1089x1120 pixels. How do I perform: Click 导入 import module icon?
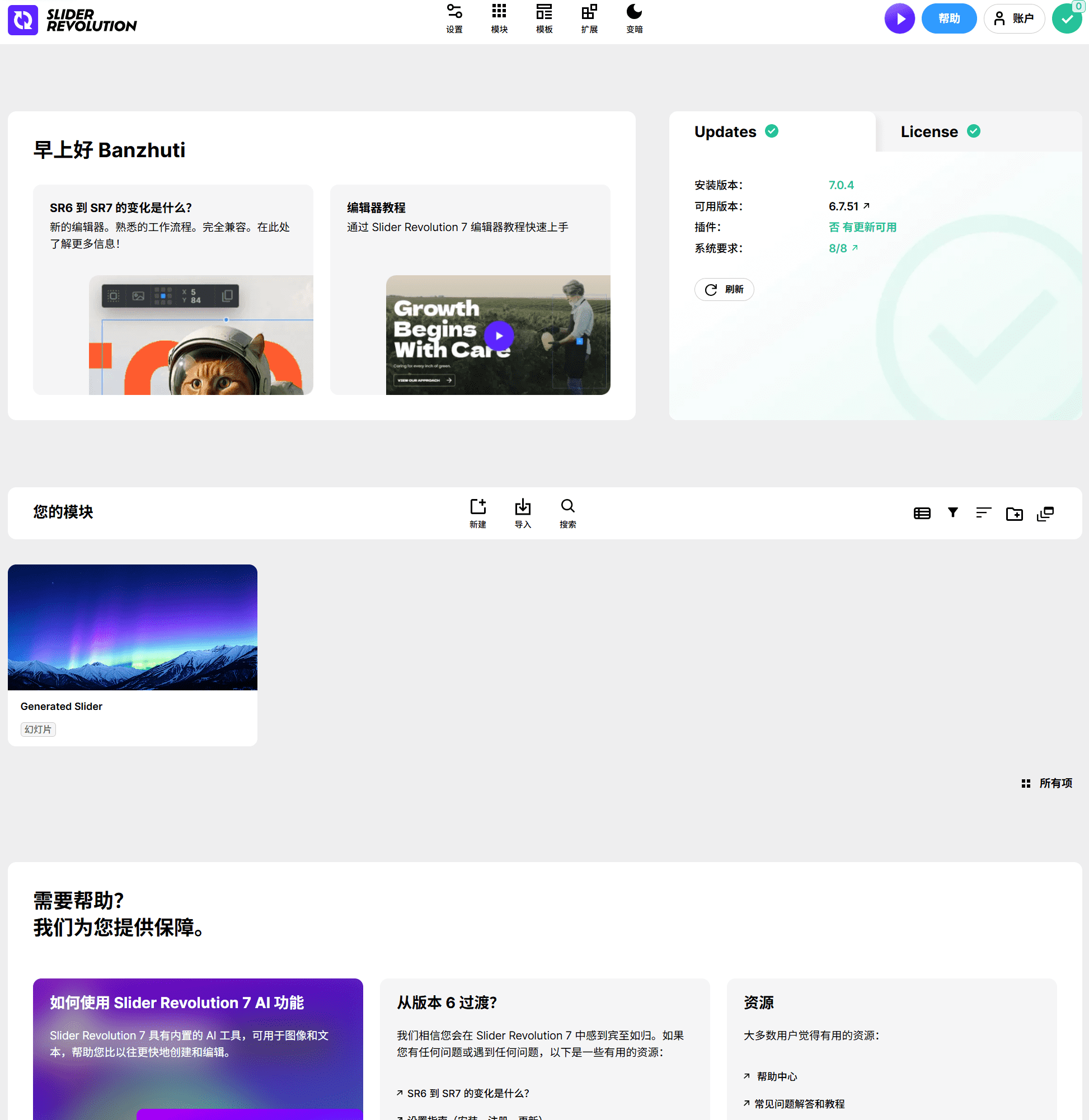pos(523,514)
